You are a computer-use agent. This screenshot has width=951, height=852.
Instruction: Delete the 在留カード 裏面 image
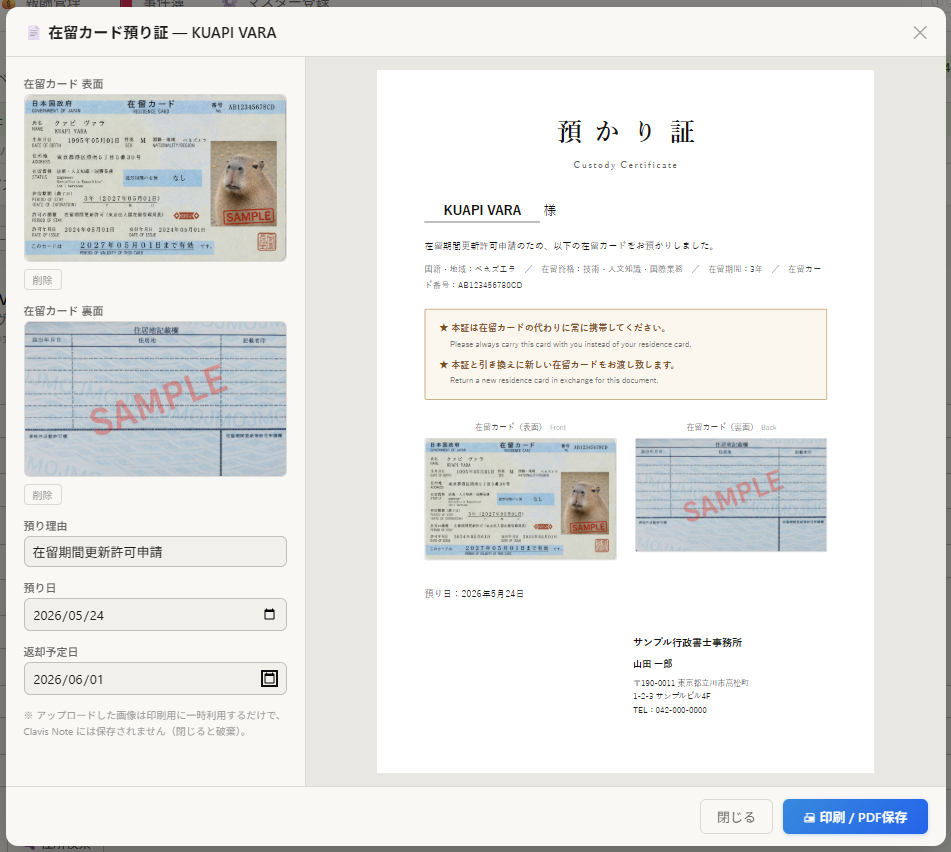[42, 495]
